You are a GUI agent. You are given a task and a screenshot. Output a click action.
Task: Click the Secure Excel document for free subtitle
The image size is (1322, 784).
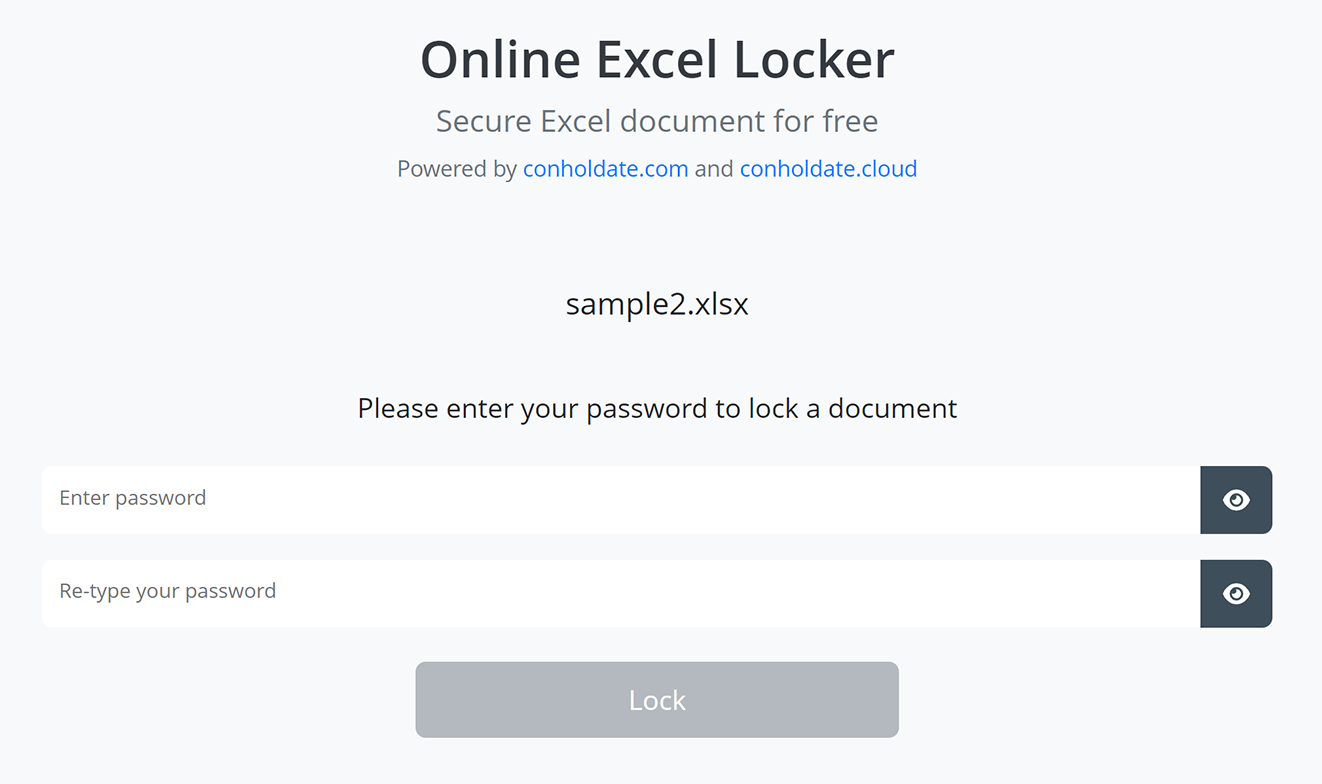click(657, 120)
